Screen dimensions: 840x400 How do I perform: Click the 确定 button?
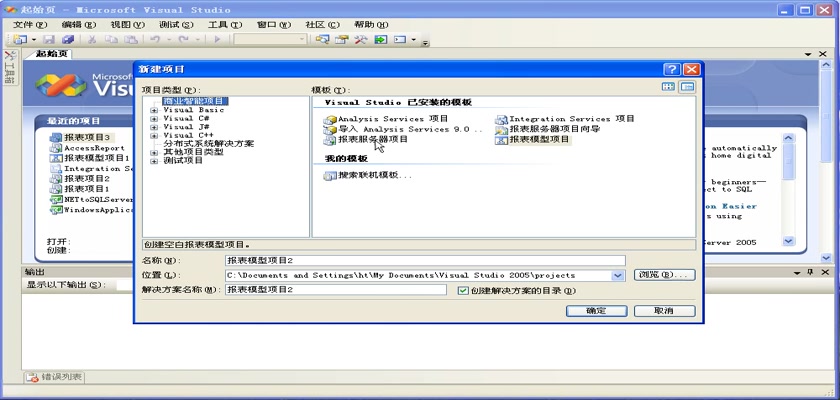click(596, 311)
